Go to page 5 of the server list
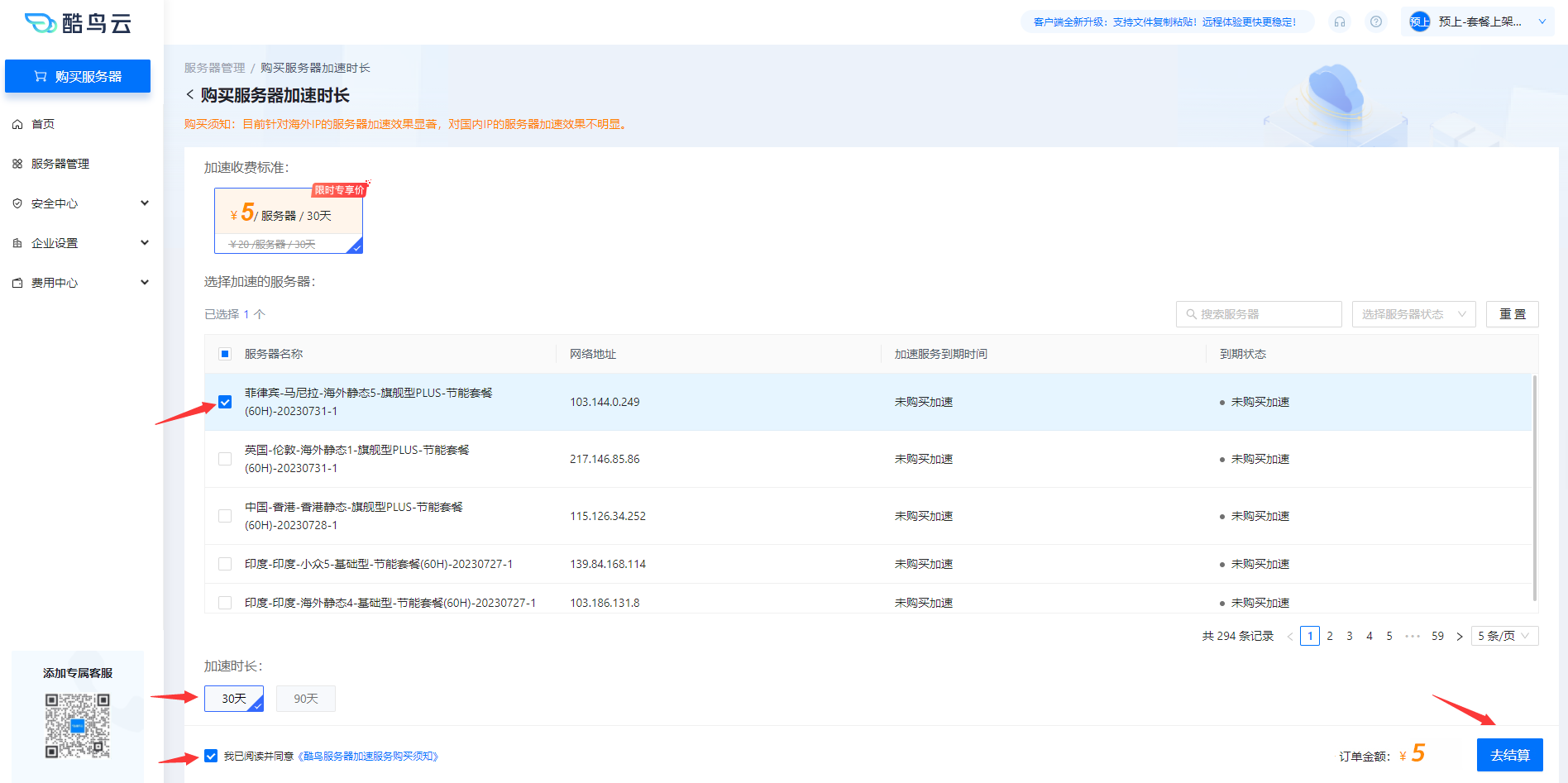 point(1389,636)
